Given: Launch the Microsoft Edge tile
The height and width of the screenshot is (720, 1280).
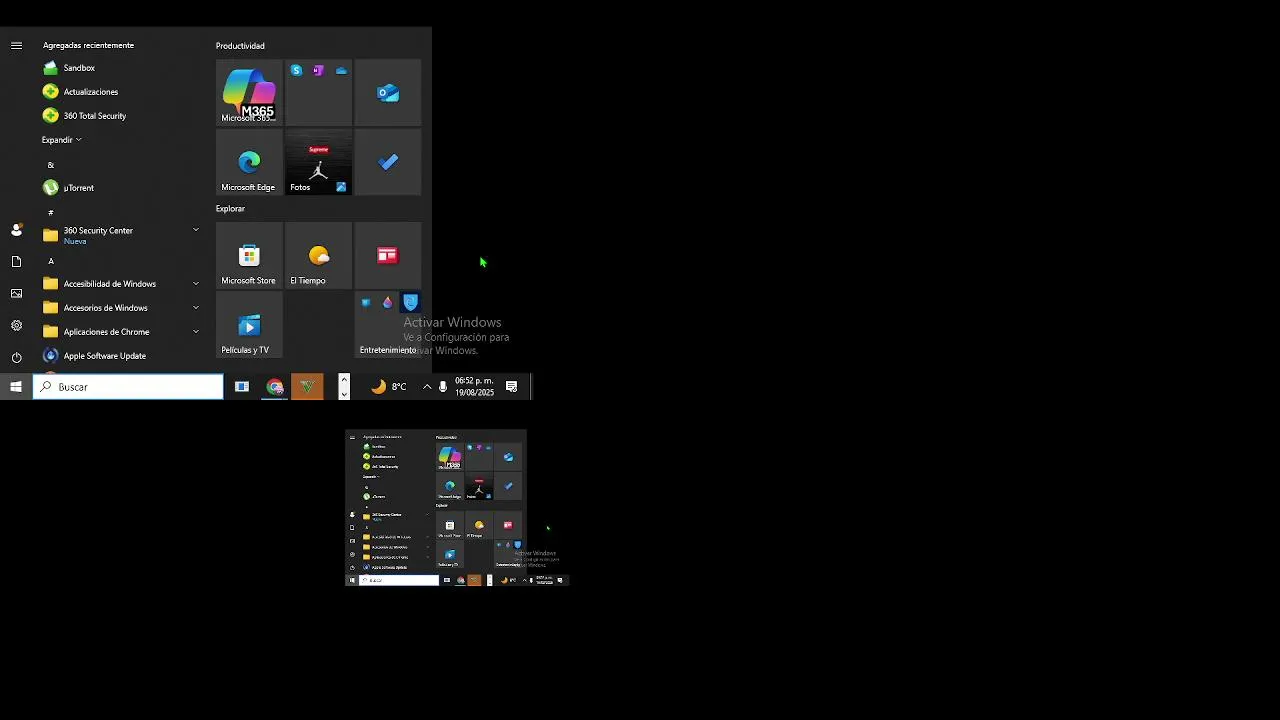Looking at the screenshot, I should point(249,162).
